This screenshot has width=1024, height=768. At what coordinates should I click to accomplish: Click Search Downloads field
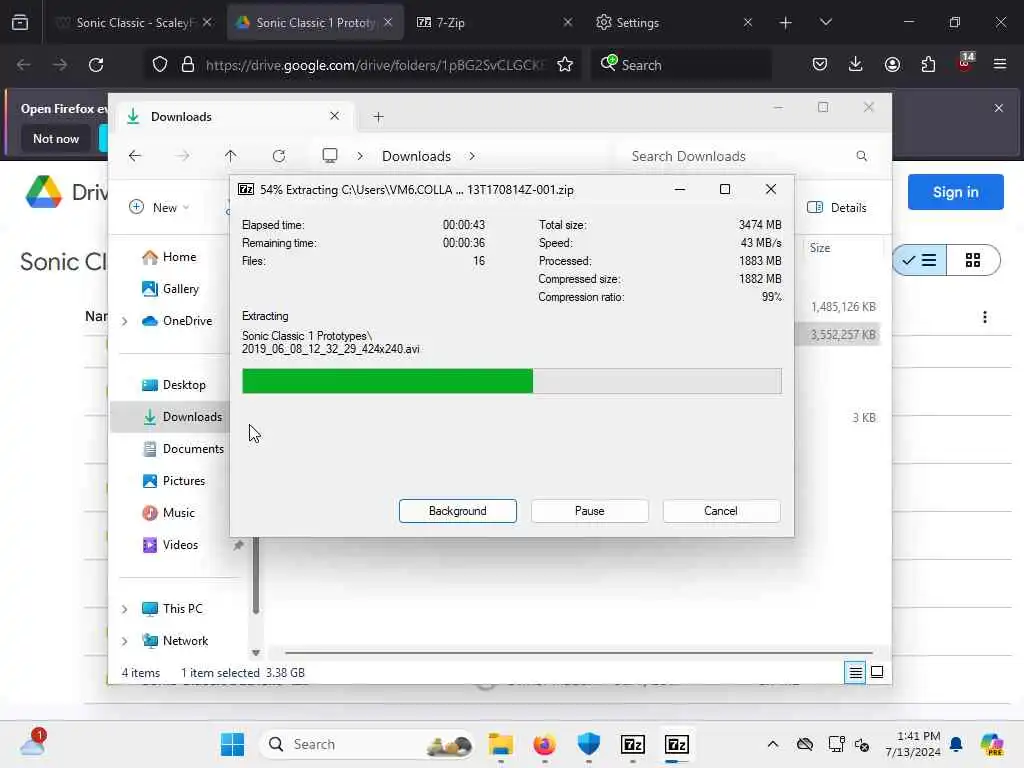pos(748,156)
